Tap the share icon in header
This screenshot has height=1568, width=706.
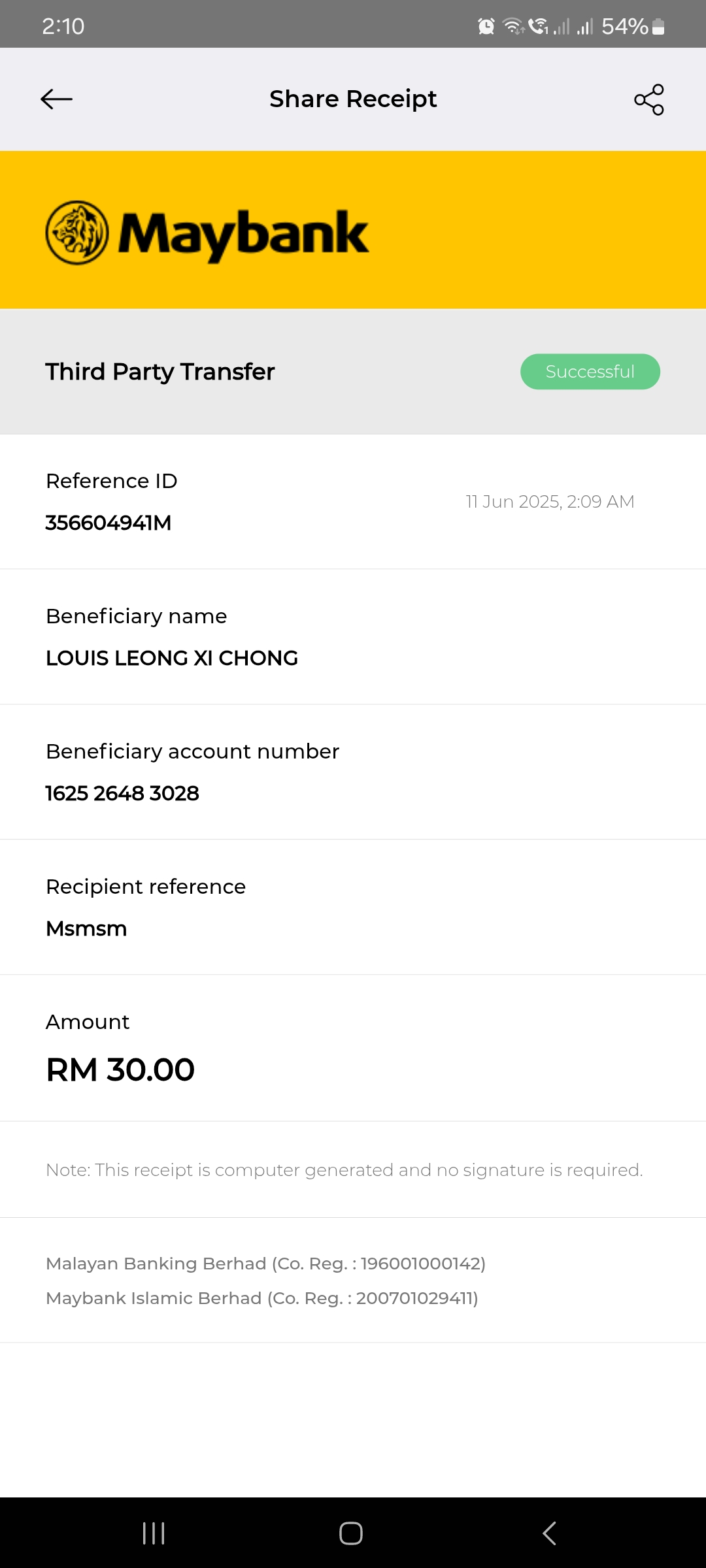pyautogui.click(x=649, y=99)
